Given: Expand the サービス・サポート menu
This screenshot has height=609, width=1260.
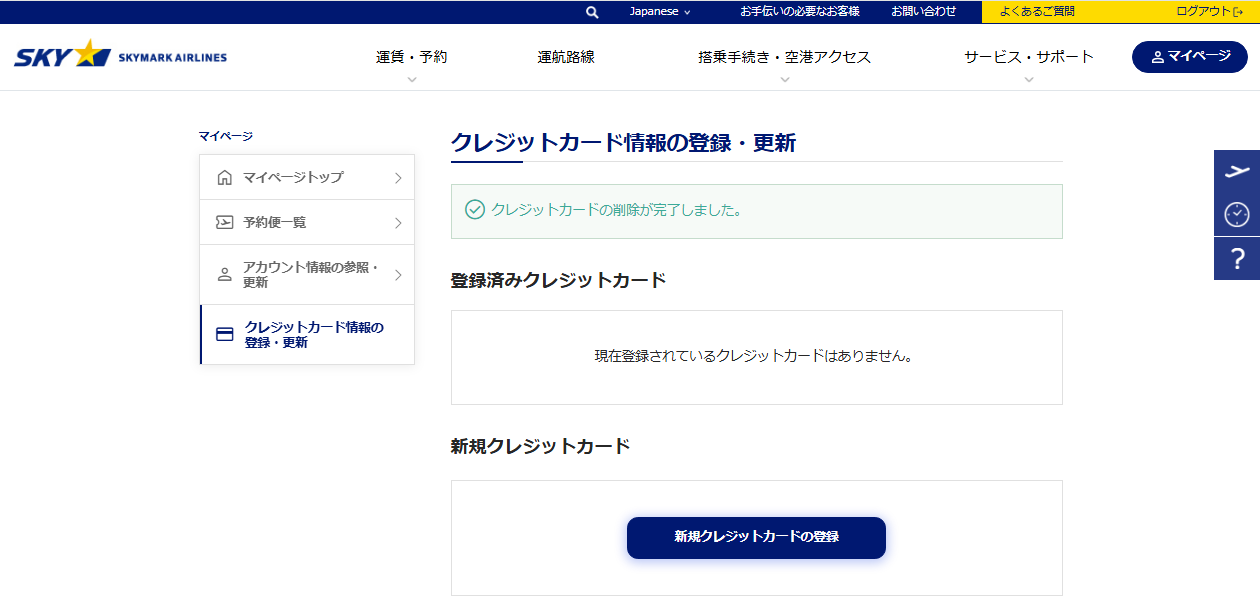Looking at the screenshot, I should coord(1029,58).
